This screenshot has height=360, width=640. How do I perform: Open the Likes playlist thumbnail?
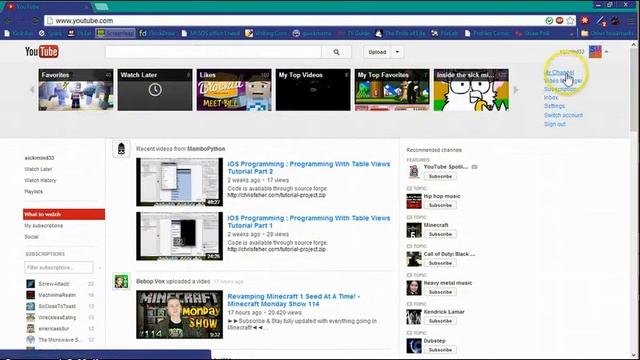(x=234, y=90)
